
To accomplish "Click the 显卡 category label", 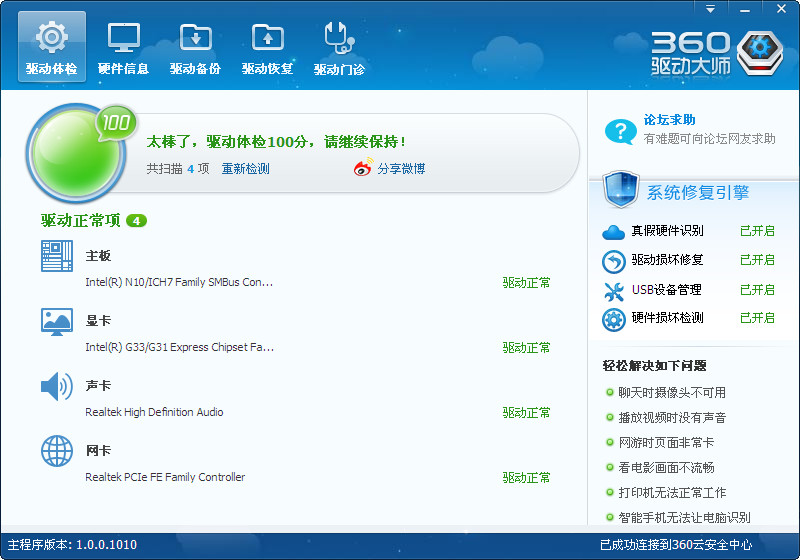I will tap(98, 321).
